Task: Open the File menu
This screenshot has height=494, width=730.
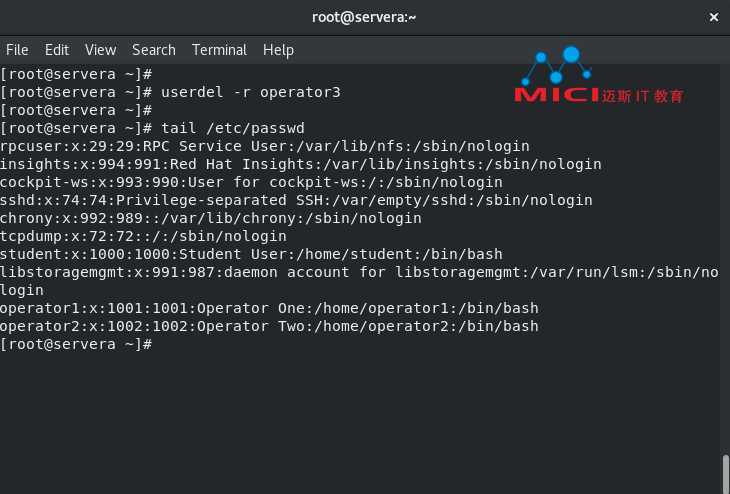Action: 17,50
